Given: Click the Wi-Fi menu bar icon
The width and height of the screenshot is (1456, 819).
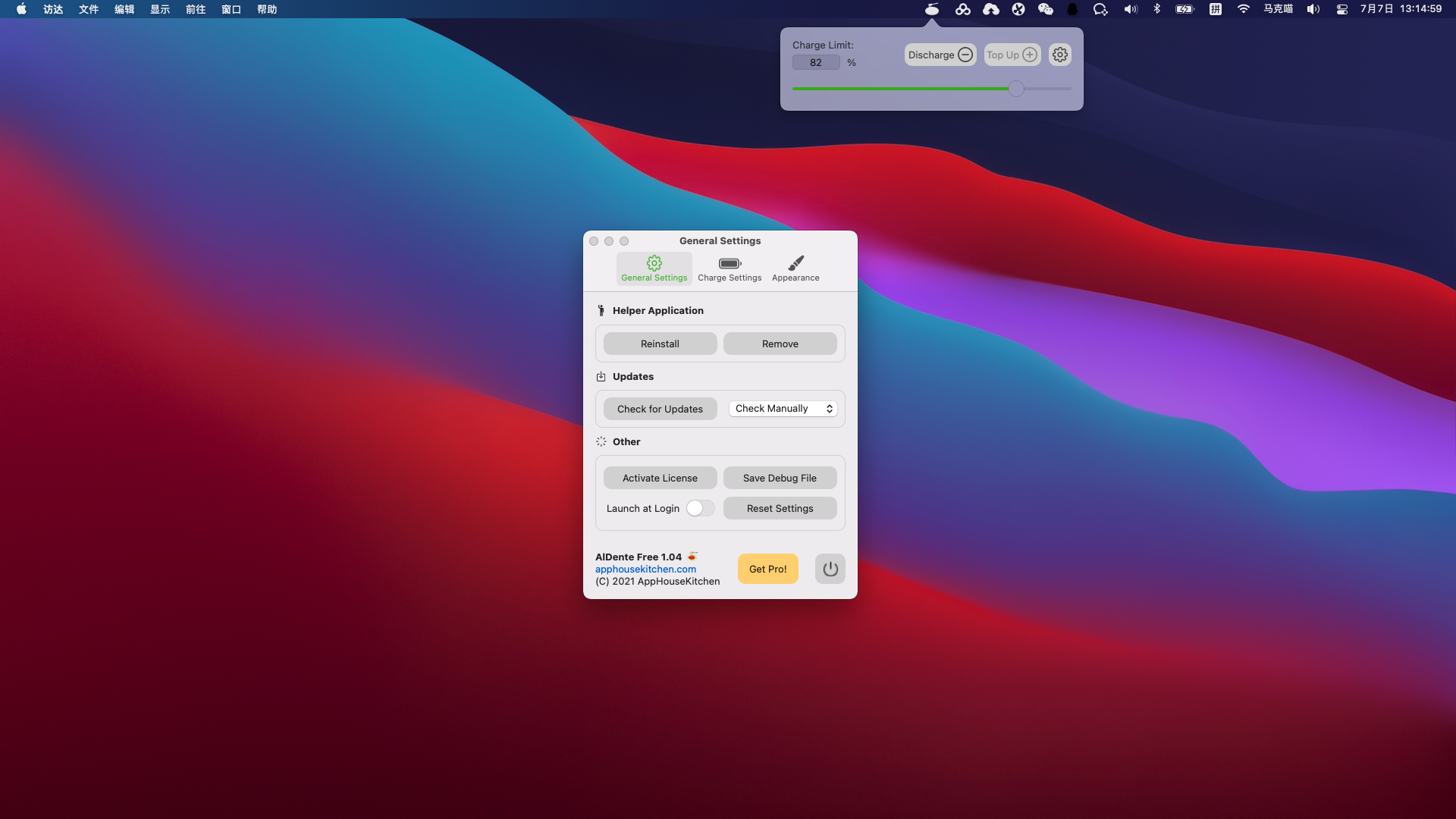Looking at the screenshot, I should coord(1244,9).
